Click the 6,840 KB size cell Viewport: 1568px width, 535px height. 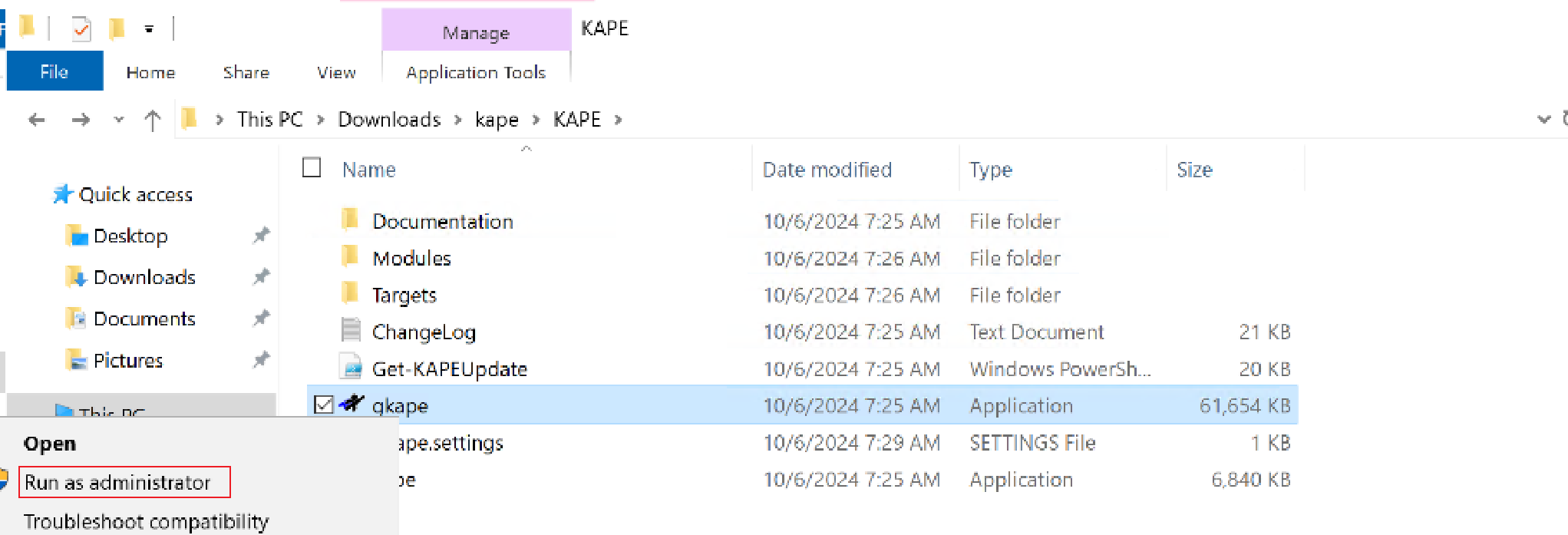click(1251, 480)
